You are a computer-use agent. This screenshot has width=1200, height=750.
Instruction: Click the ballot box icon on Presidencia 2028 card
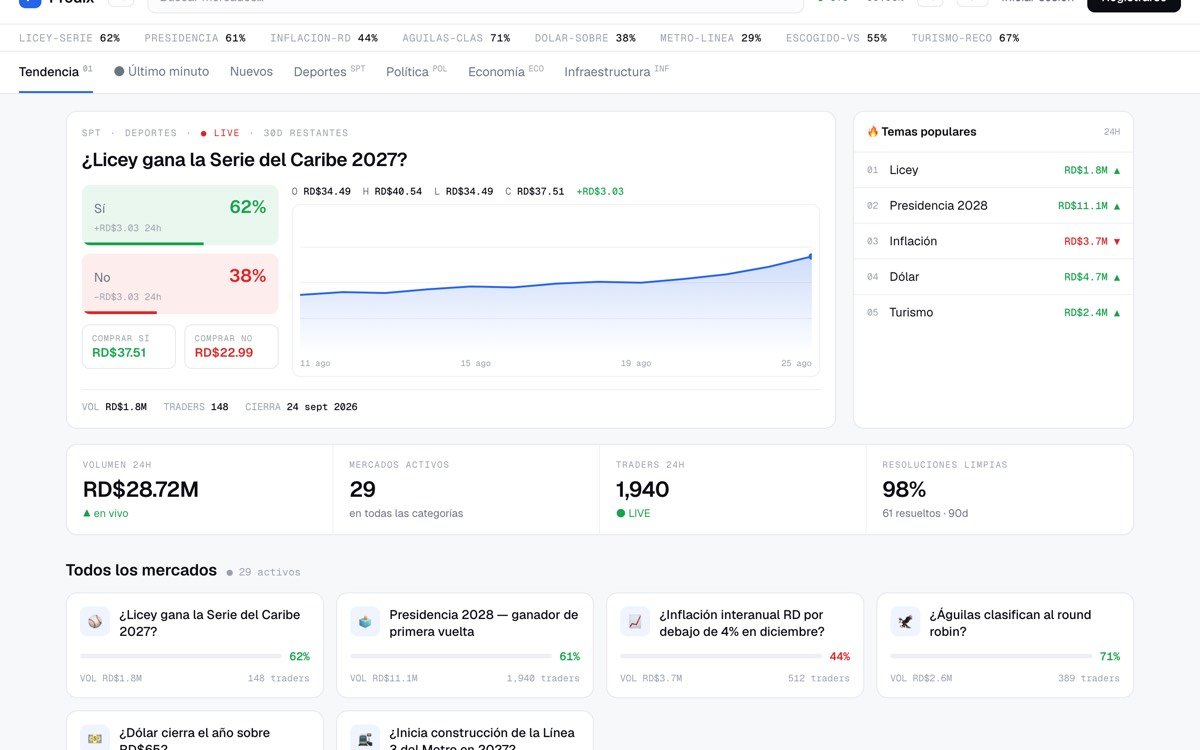tap(365, 622)
